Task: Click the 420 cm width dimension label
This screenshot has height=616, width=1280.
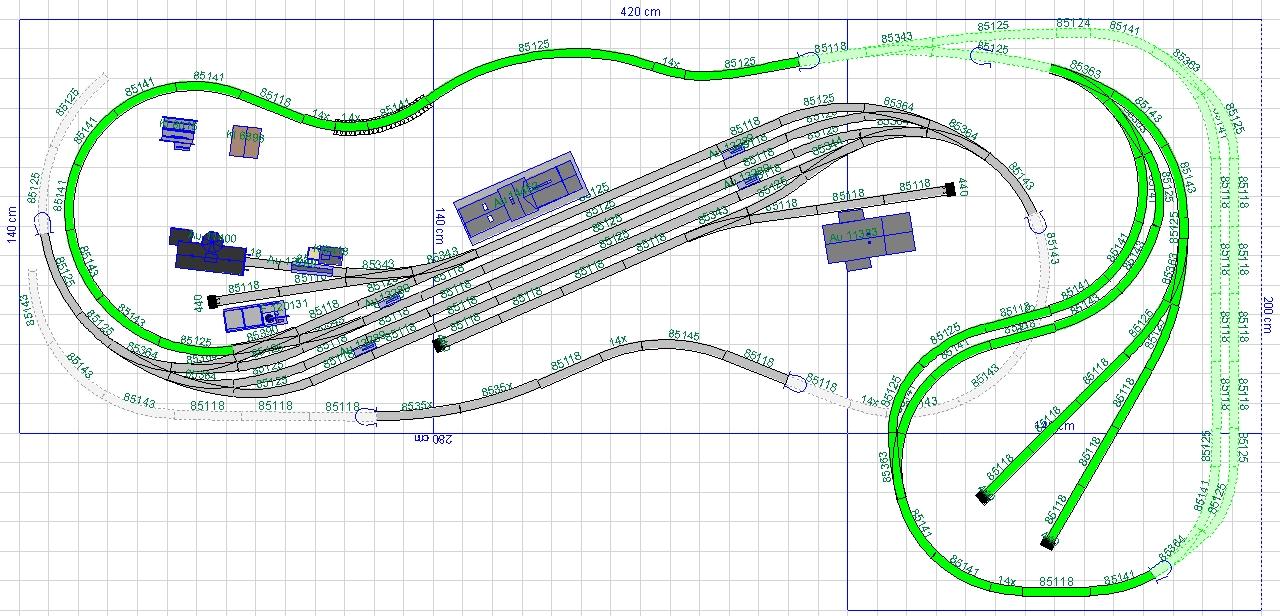Action: click(640, 12)
